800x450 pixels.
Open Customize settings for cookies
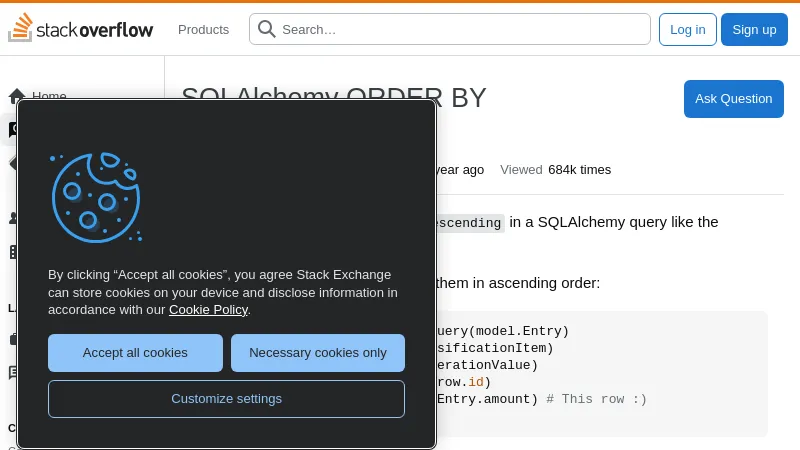point(226,398)
